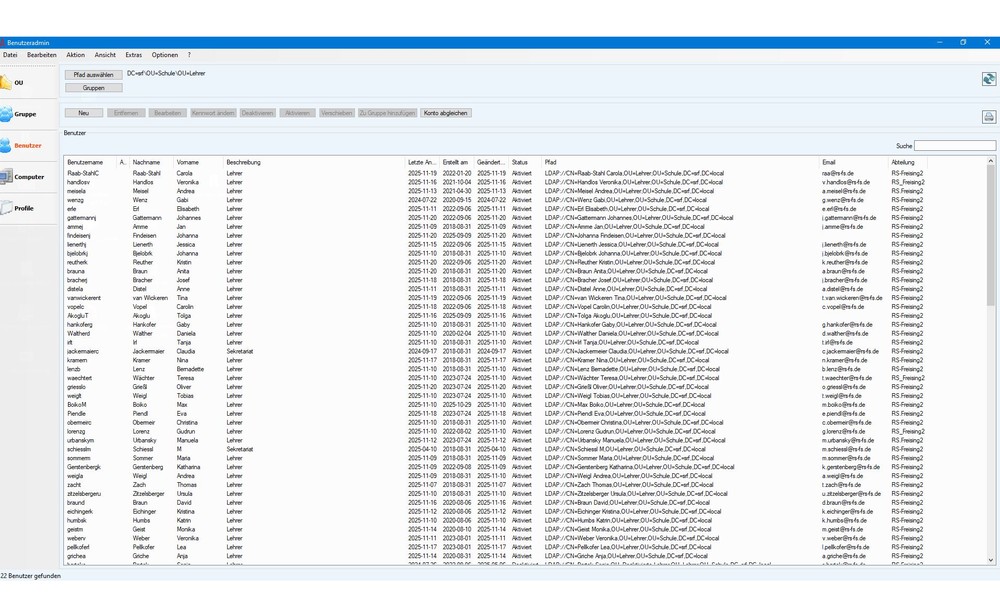
Task: Sort the list by Email column header
Action: [829, 162]
